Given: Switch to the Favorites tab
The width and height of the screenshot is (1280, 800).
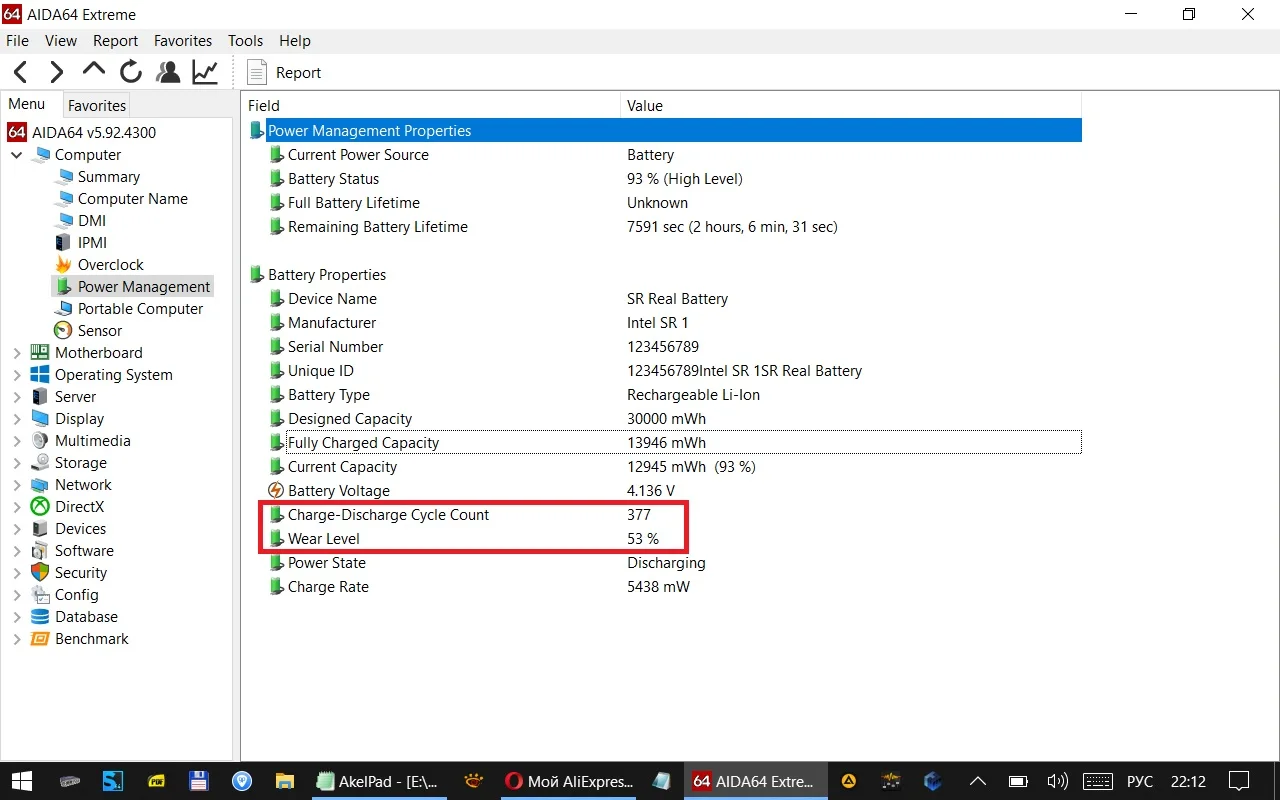Looking at the screenshot, I should (x=97, y=105).
